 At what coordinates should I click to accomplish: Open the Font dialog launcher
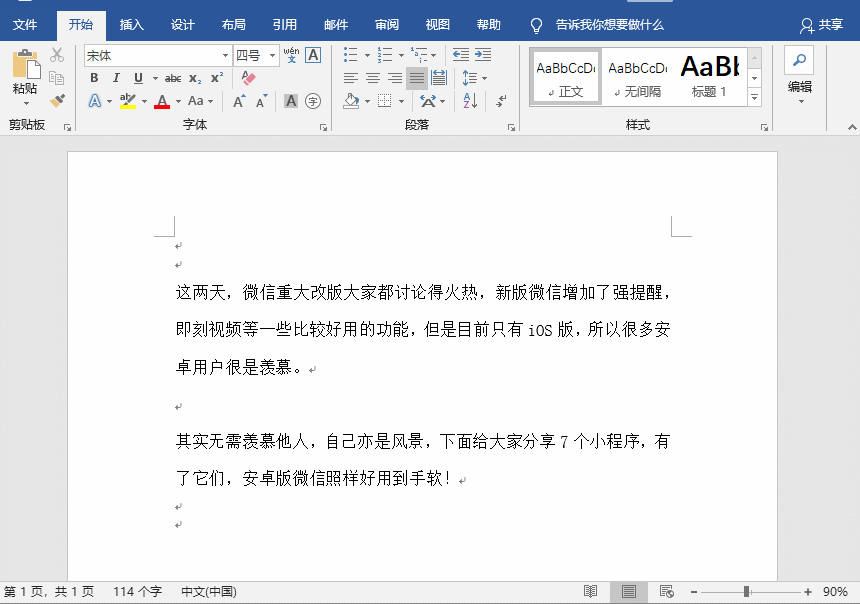[324, 127]
